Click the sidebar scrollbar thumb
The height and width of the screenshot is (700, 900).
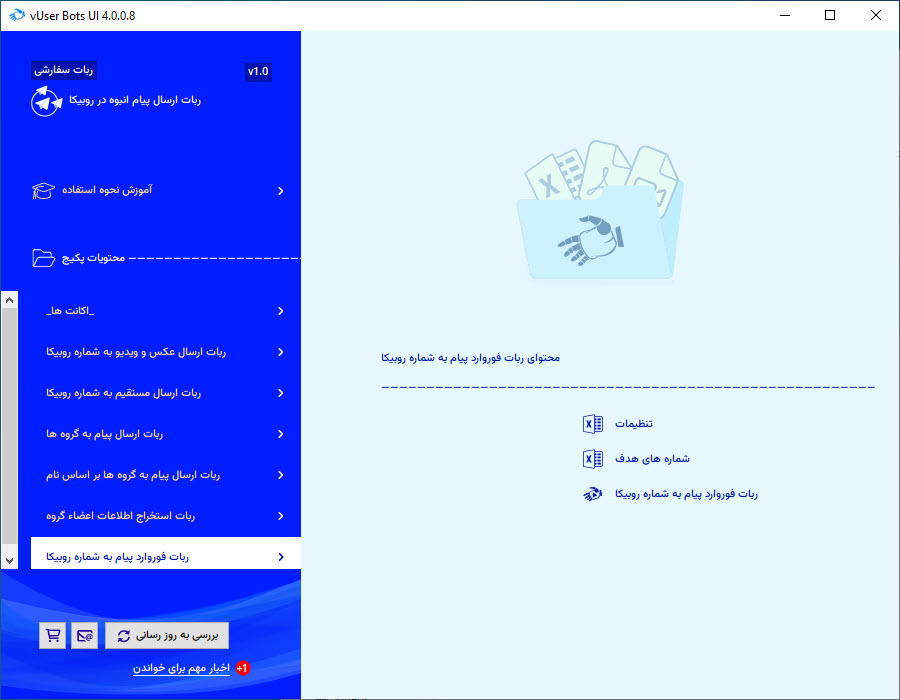pos(9,426)
